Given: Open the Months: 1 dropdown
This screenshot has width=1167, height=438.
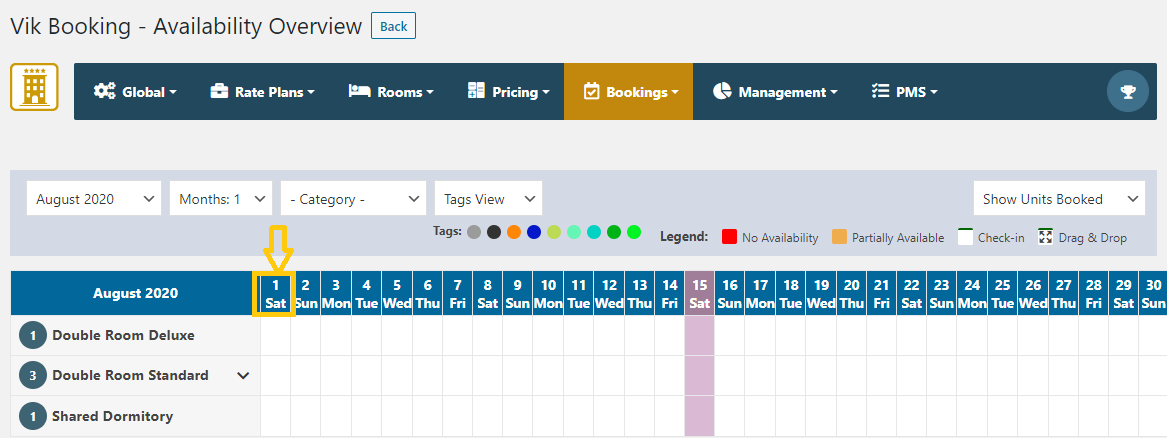Looking at the screenshot, I should 221,199.
